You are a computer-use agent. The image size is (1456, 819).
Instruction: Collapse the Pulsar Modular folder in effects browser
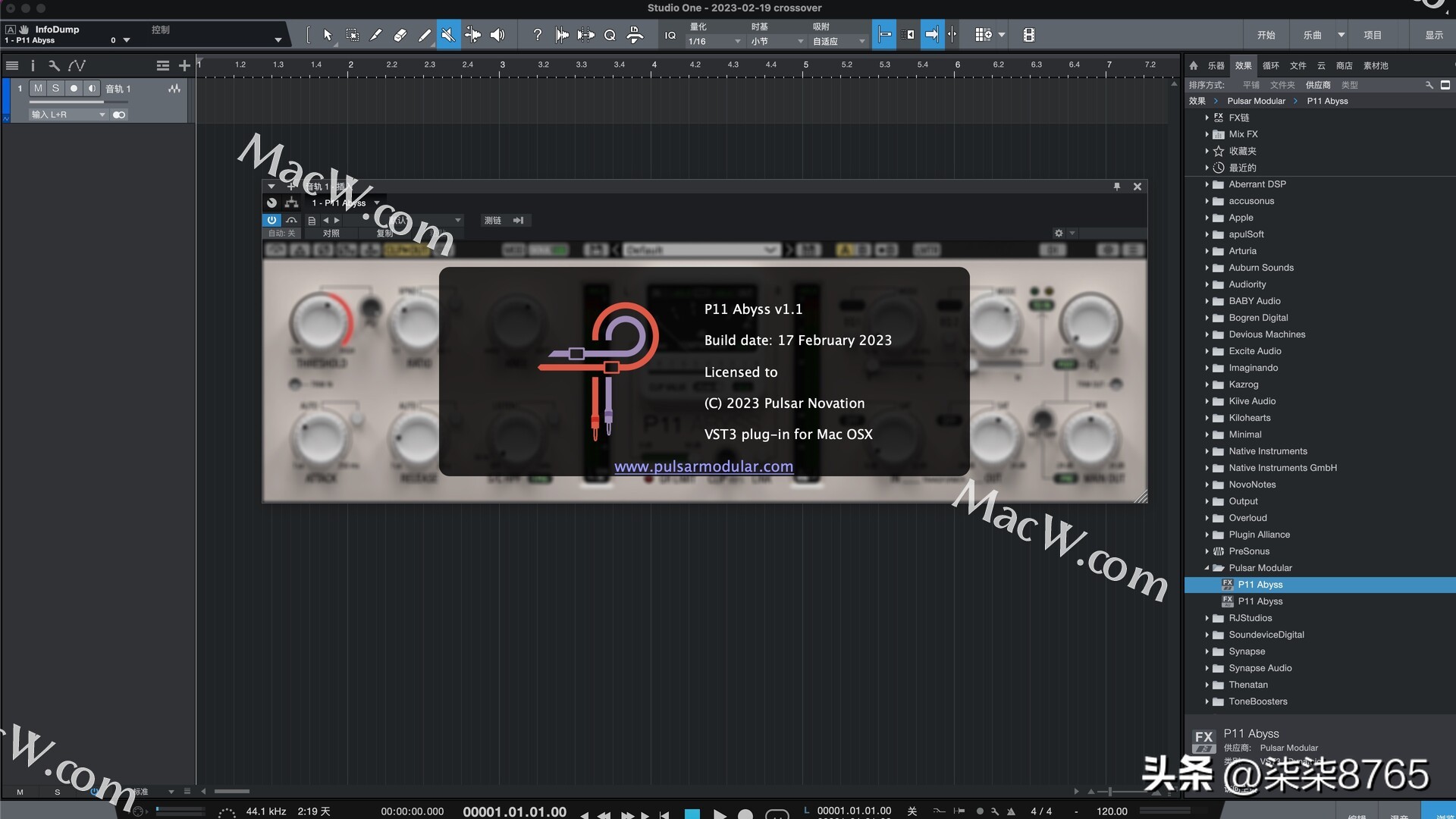point(1208,567)
